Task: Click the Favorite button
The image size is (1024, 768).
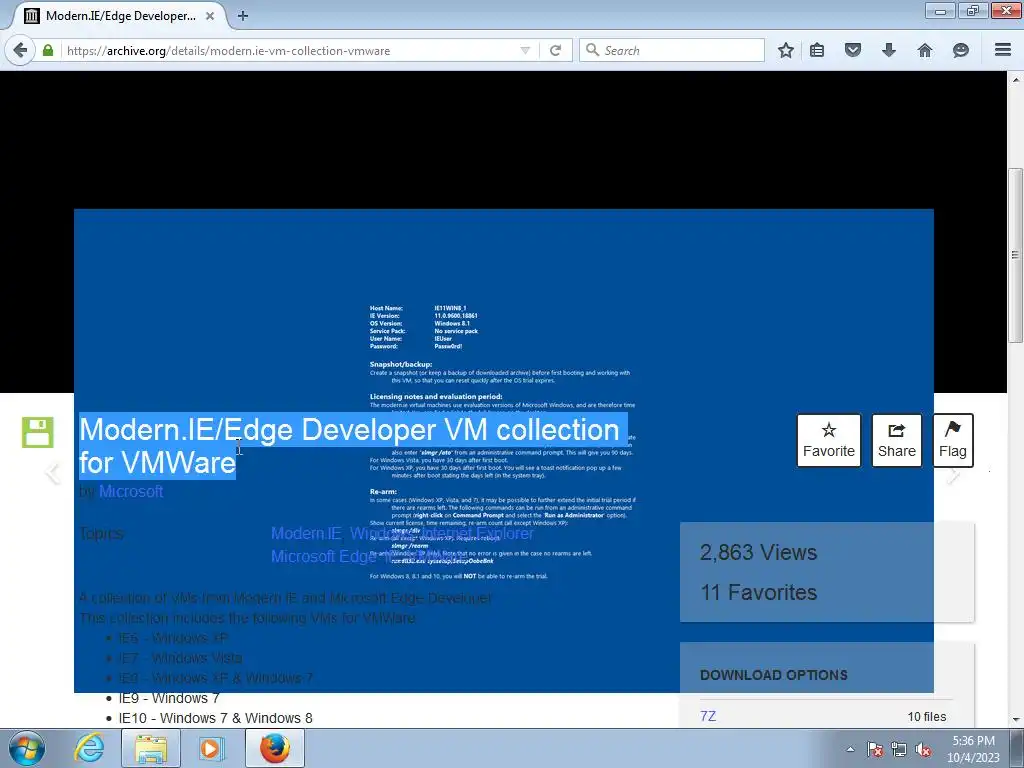Action: 829,440
